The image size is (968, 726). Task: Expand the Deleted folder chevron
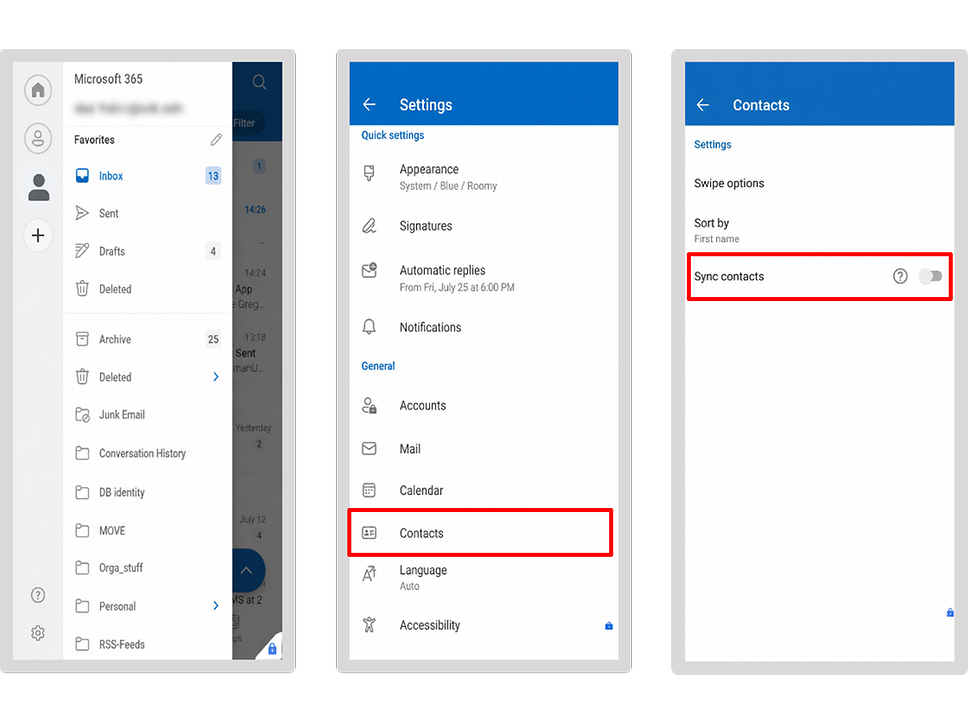215,377
